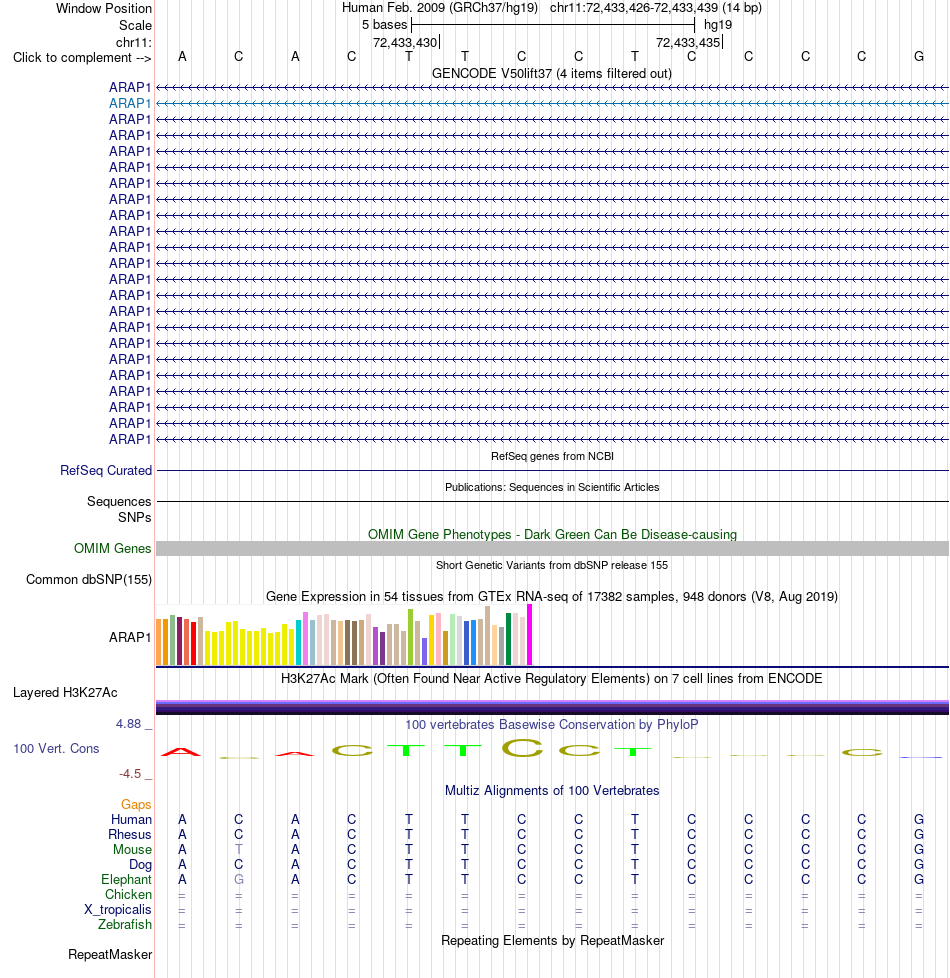
Task: Click the gray OMIM Genes item bar
Action: click(552, 548)
